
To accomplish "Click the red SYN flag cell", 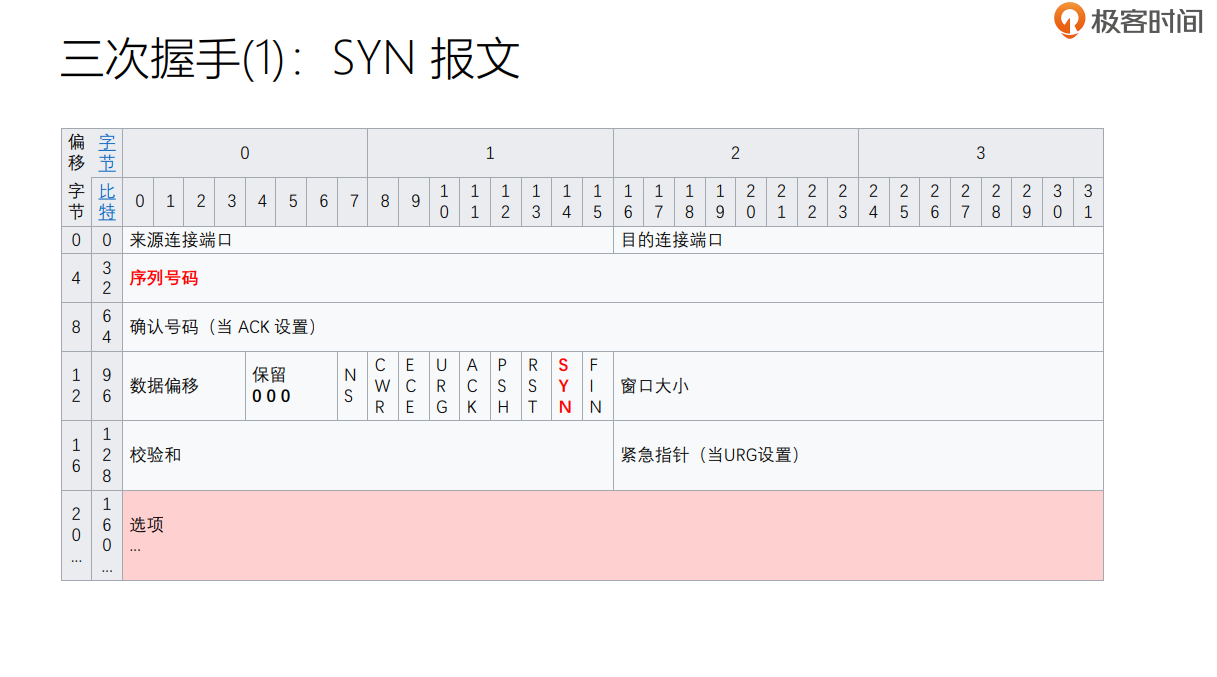I will pyautogui.click(x=565, y=386).
